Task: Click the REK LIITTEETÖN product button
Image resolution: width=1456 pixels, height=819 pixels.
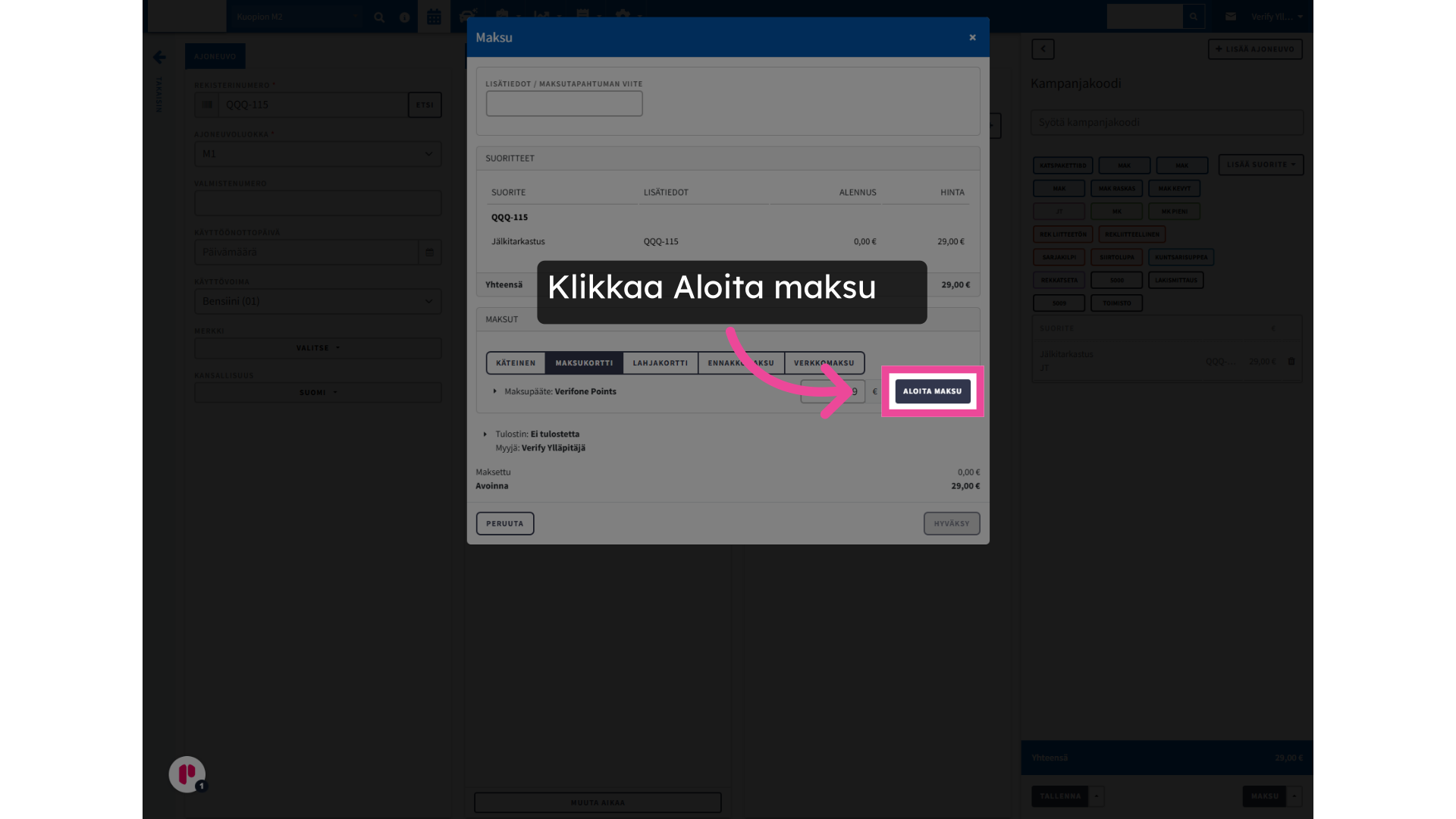Action: point(1062,234)
